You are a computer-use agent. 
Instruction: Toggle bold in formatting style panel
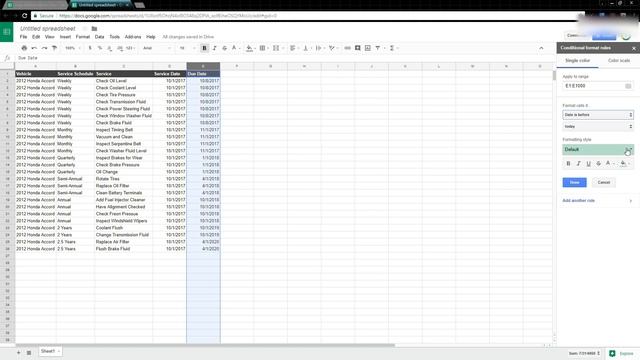[x=568, y=163]
